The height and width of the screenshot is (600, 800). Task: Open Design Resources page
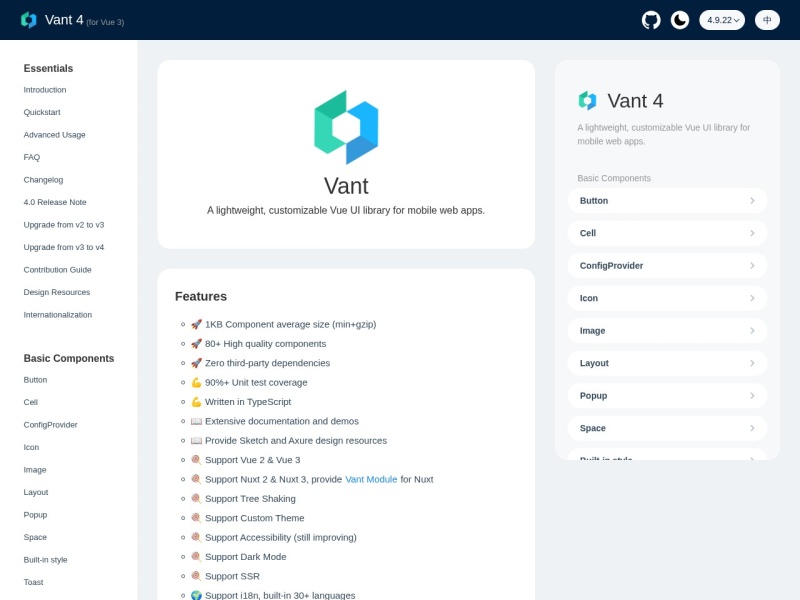point(57,292)
